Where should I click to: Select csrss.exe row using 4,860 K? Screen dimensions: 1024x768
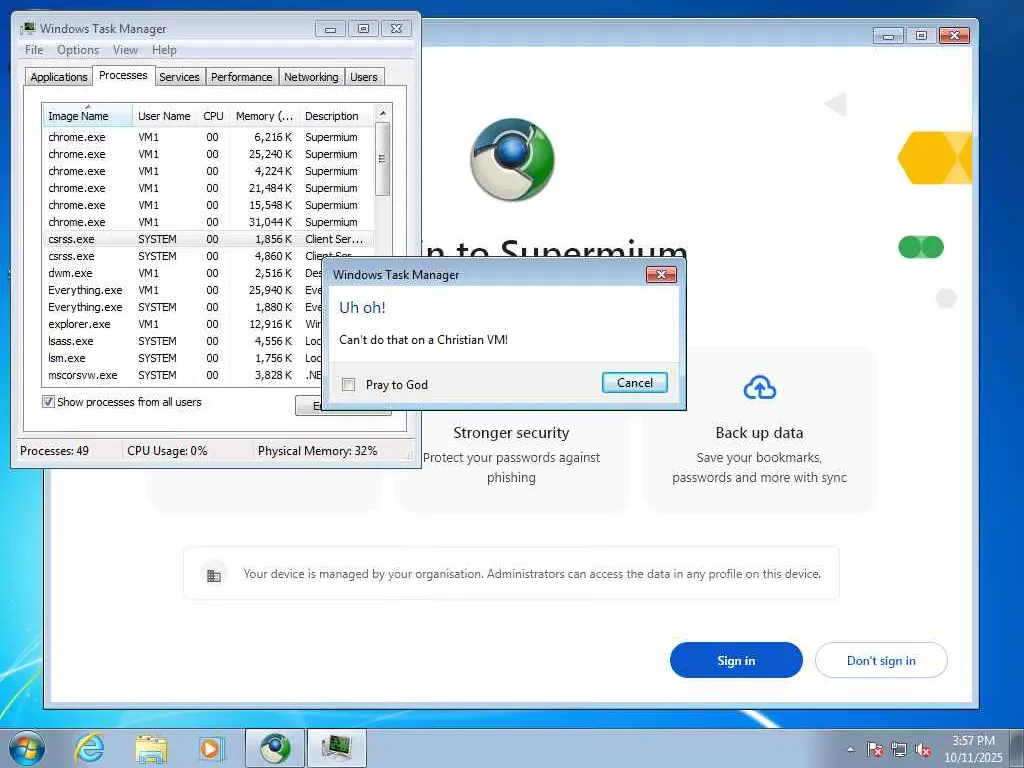click(x=208, y=256)
